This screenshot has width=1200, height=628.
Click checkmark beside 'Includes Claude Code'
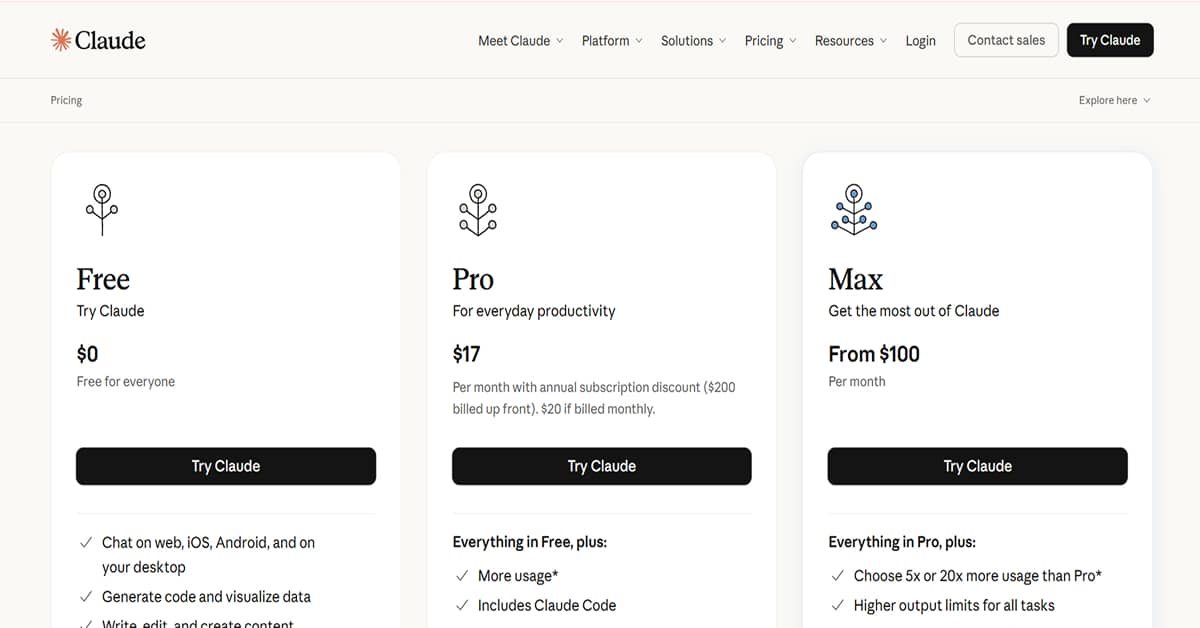click(x=462, y=605)
